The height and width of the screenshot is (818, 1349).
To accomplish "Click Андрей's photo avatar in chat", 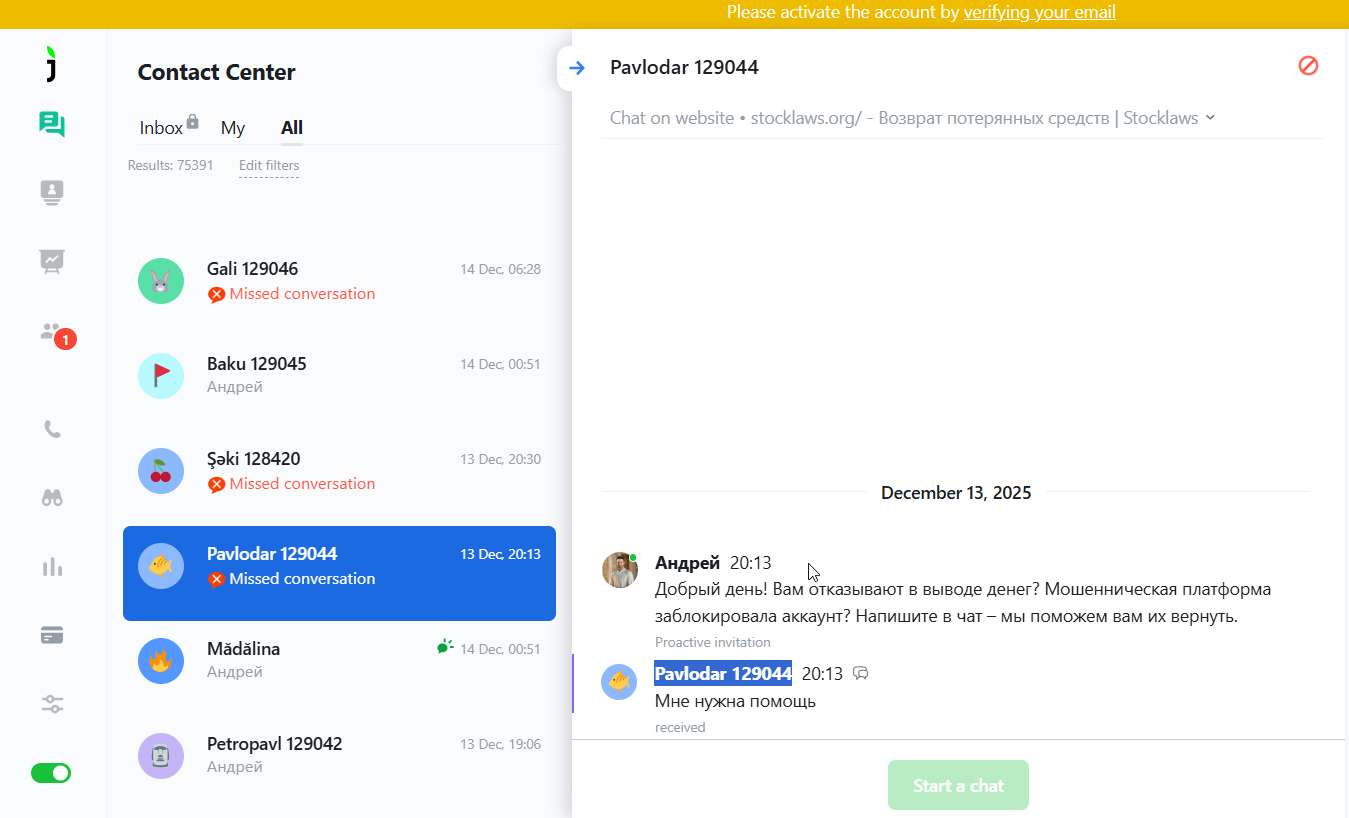I will [620, 570].
